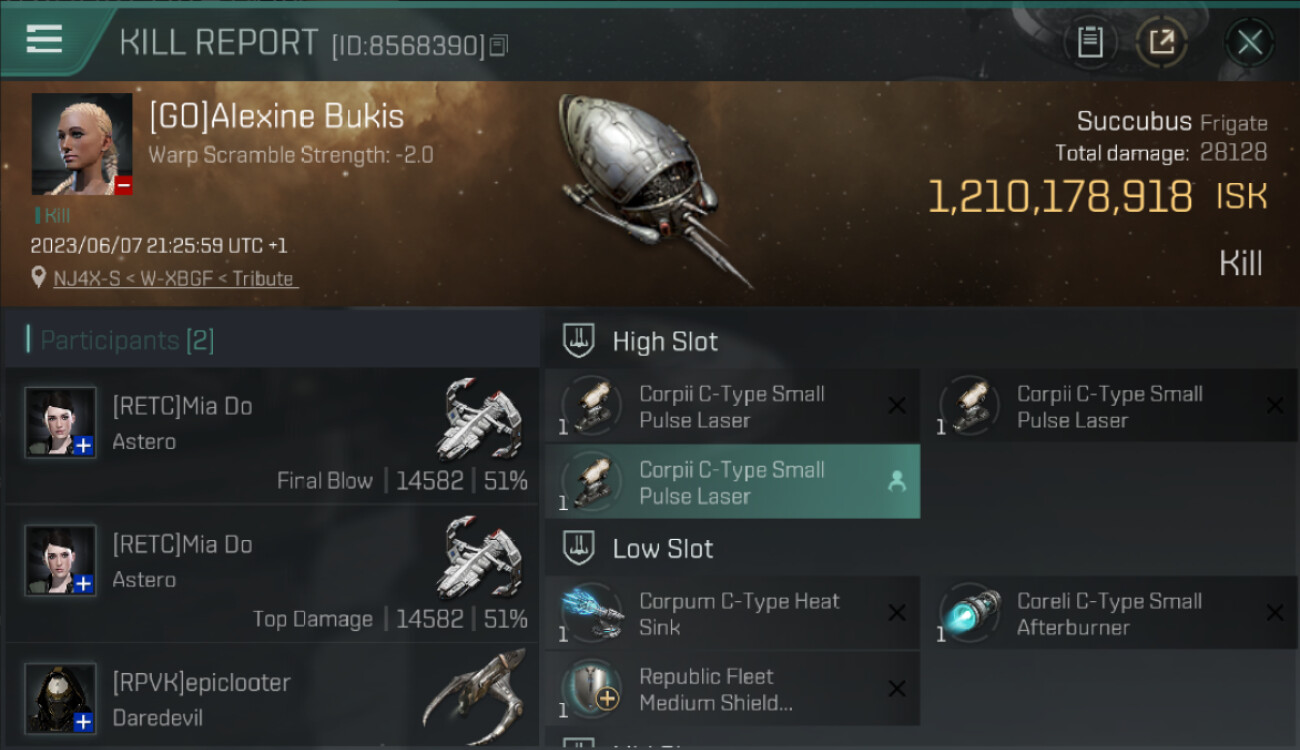Select Mia Do Top Damage entry
The image size is (1300, 750).
271,573
